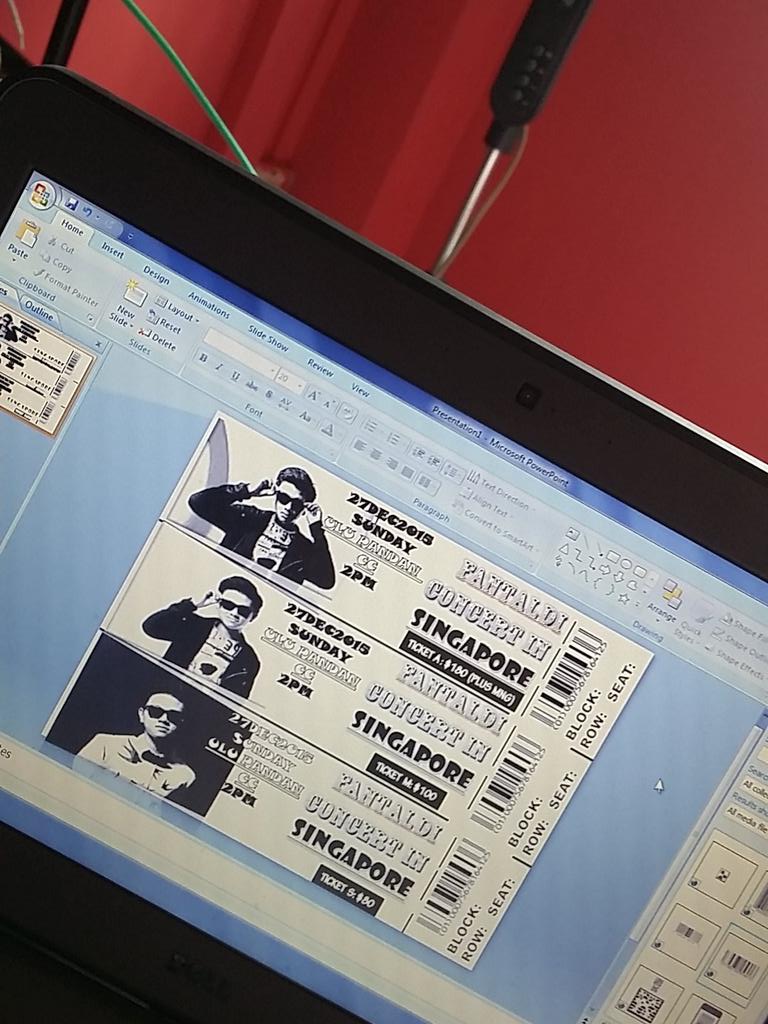Screen dimensions: 768x1024
Task: Open the Layout dropdown
Action: (x=177, y=310)
